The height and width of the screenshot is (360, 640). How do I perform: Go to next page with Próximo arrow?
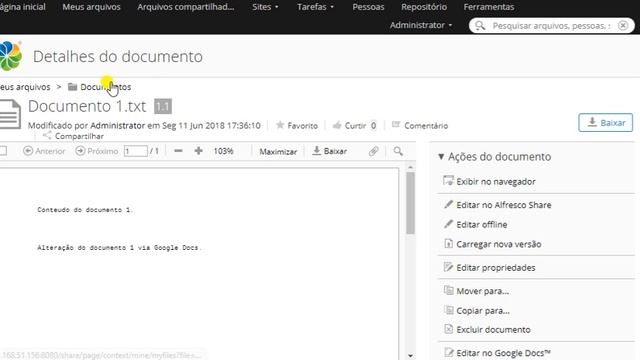click(x=80, y=151)
